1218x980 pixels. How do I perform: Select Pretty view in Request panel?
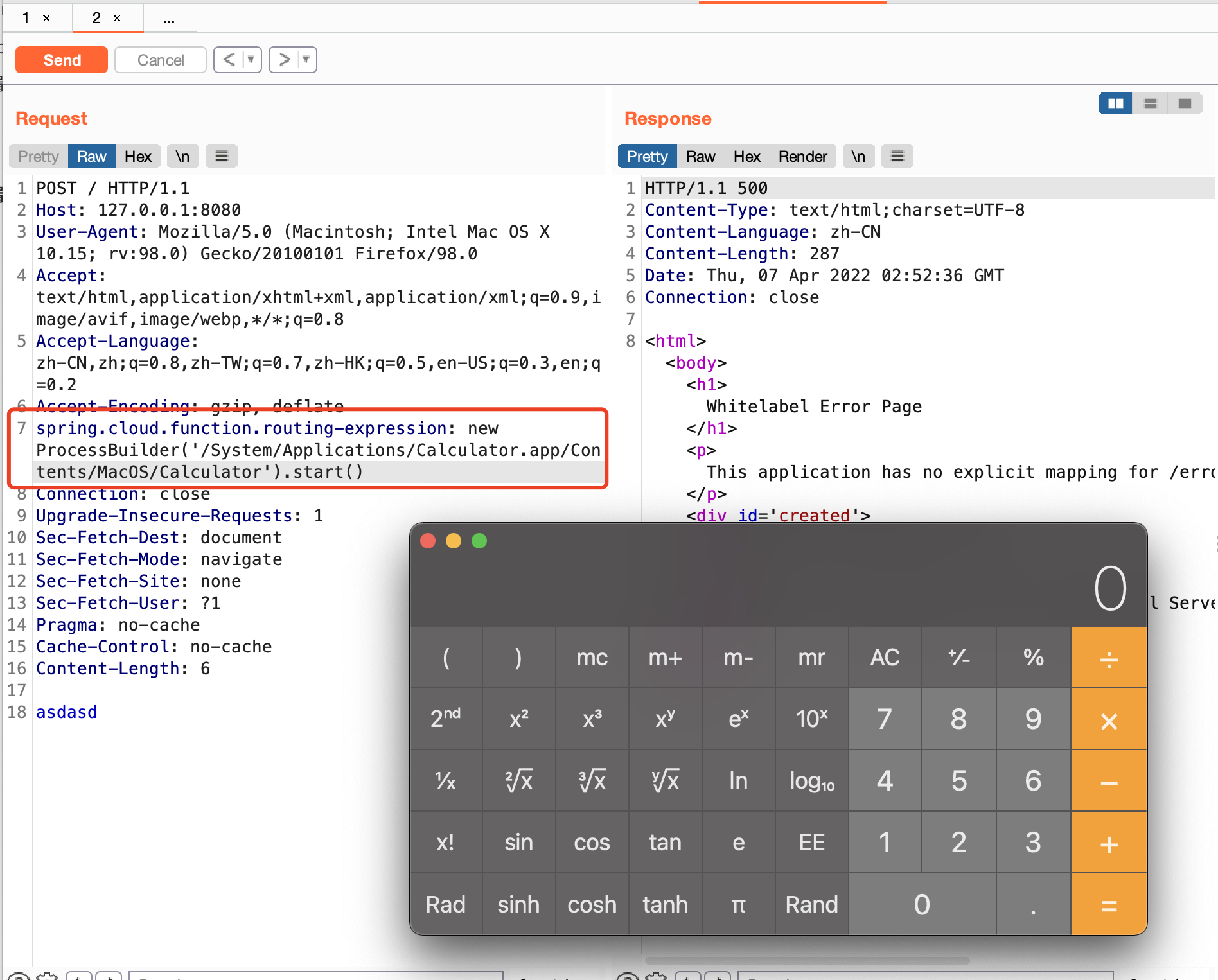(39, 156)
